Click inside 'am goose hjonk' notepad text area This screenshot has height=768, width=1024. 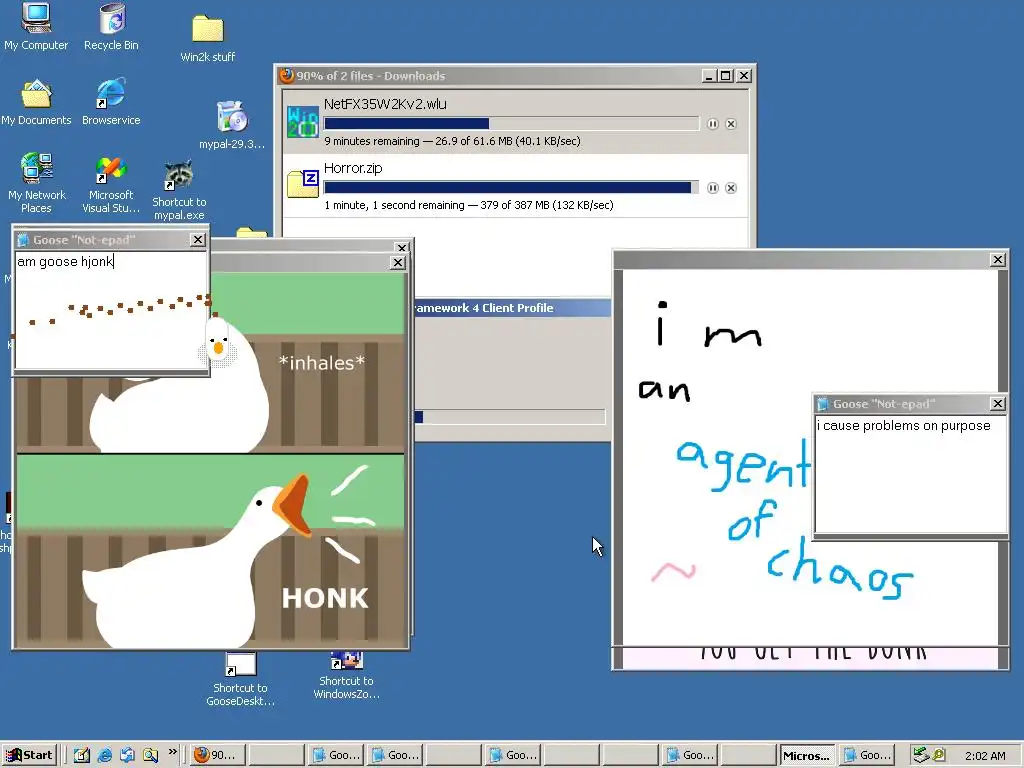click(111, 311)
